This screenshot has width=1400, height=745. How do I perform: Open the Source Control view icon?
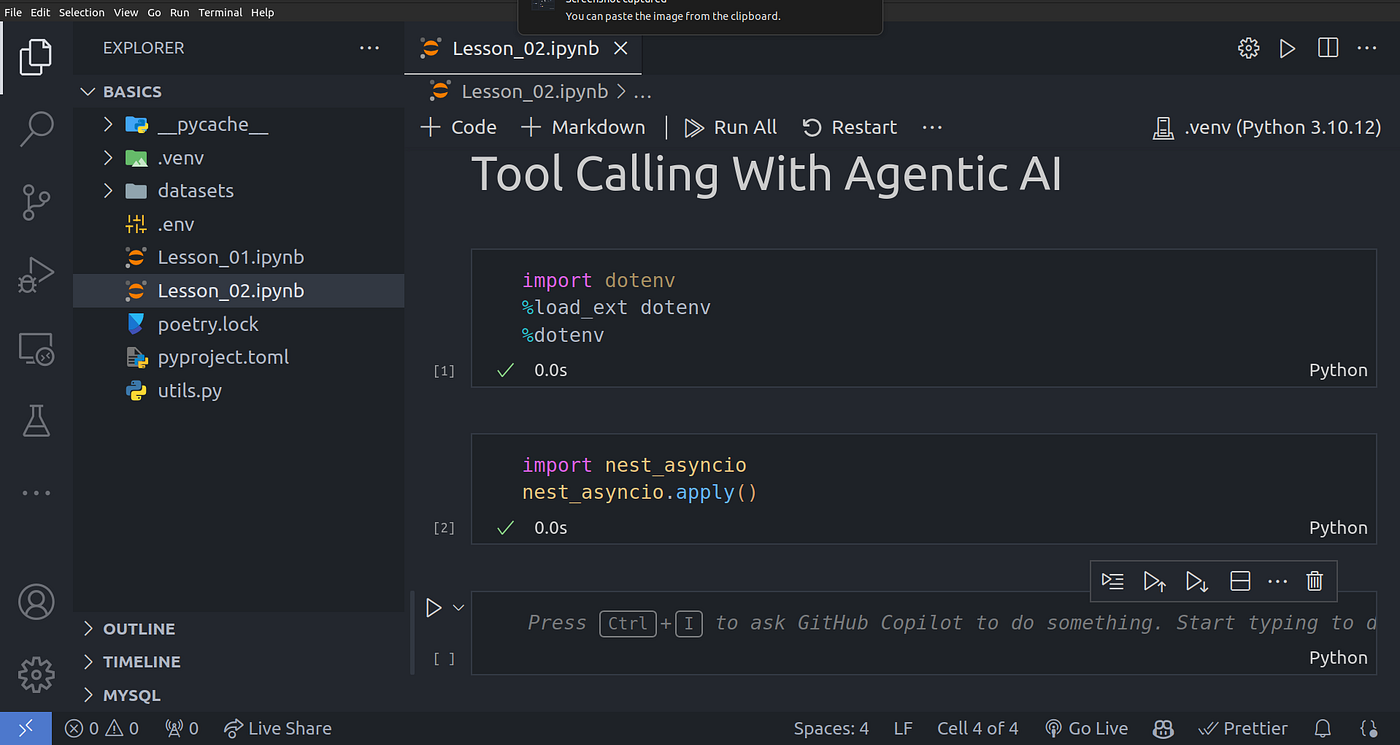coord(36,202)
